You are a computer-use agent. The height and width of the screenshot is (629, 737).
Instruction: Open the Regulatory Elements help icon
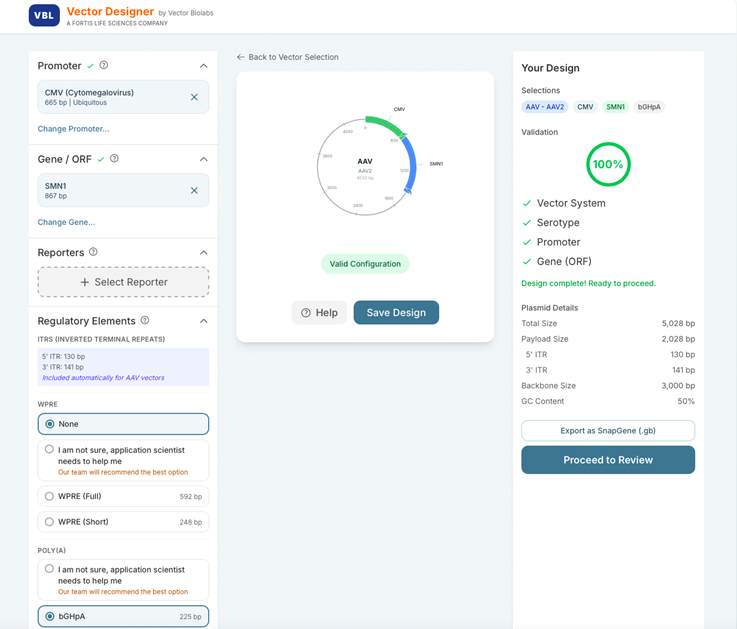pyautogui.click(x=145, y=321)
